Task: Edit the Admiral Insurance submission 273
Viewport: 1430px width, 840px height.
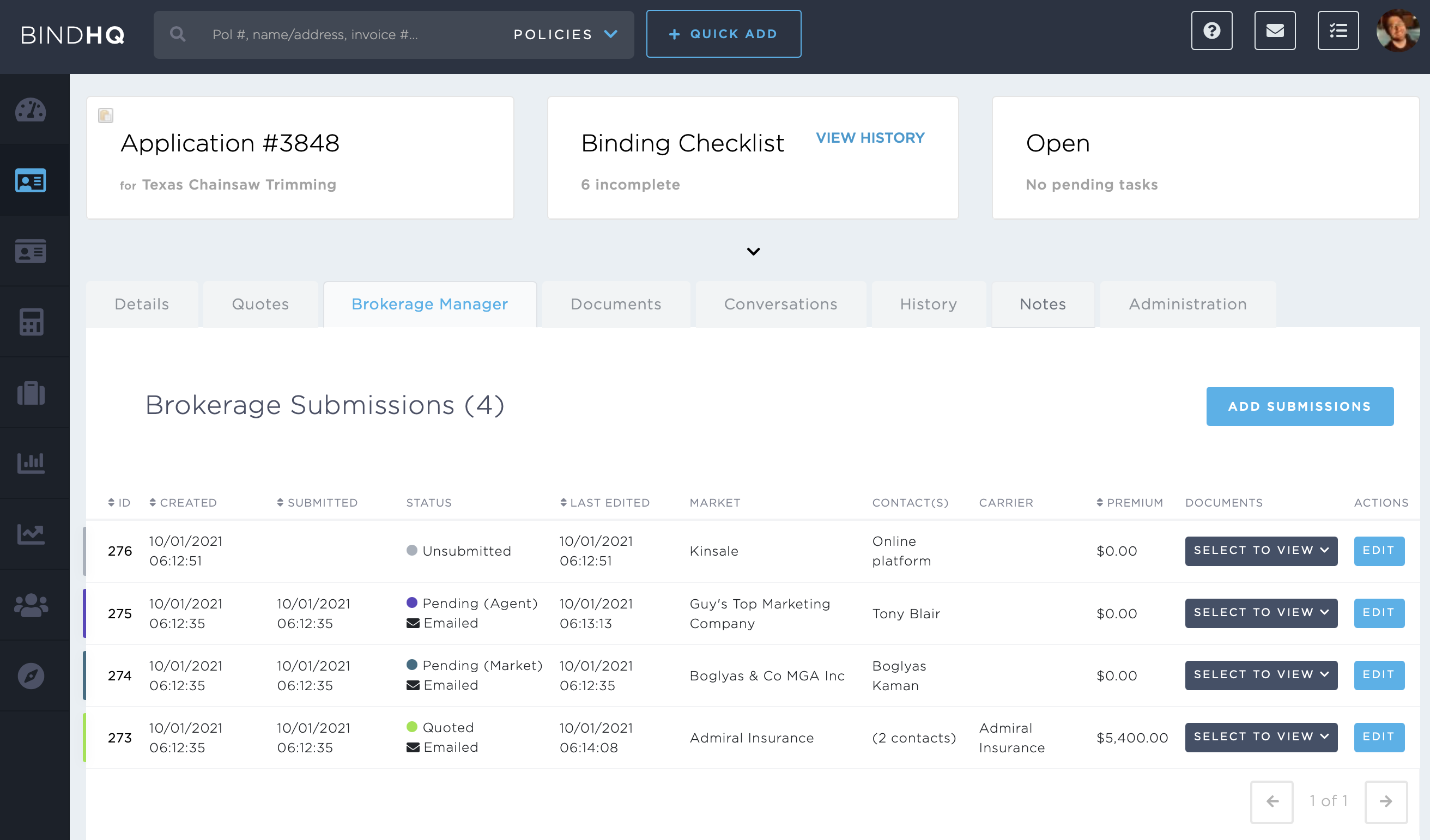Action: coord(1379,738)
